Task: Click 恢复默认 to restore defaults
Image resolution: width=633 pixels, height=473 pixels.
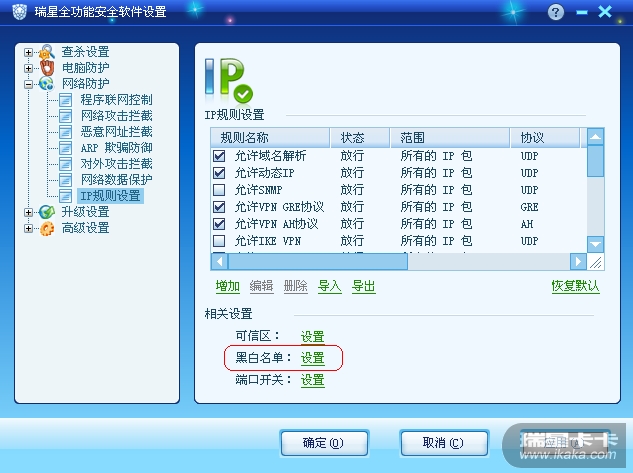Action: (x=575, y=286)
